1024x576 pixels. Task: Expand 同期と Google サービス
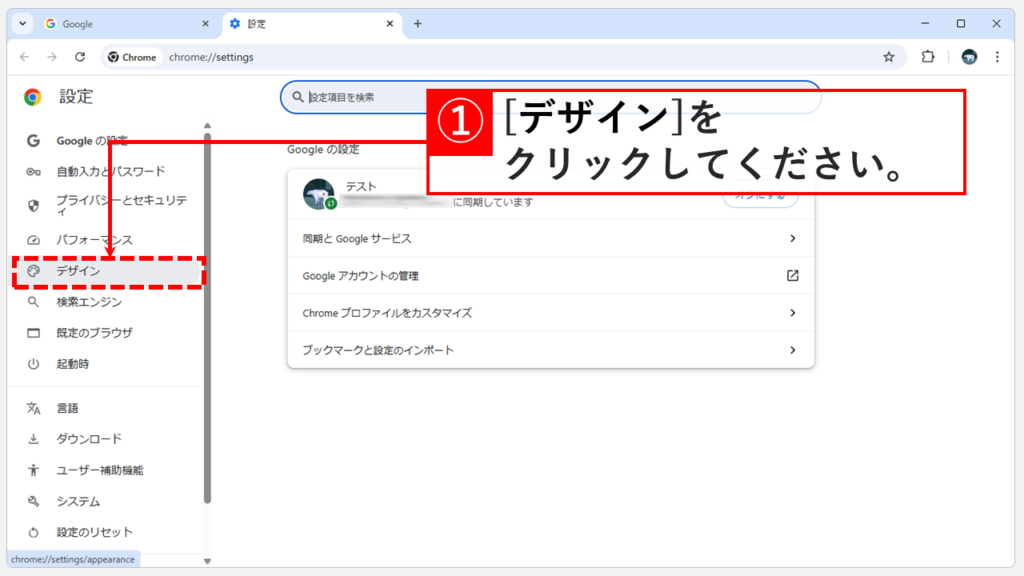coord(550,238)
